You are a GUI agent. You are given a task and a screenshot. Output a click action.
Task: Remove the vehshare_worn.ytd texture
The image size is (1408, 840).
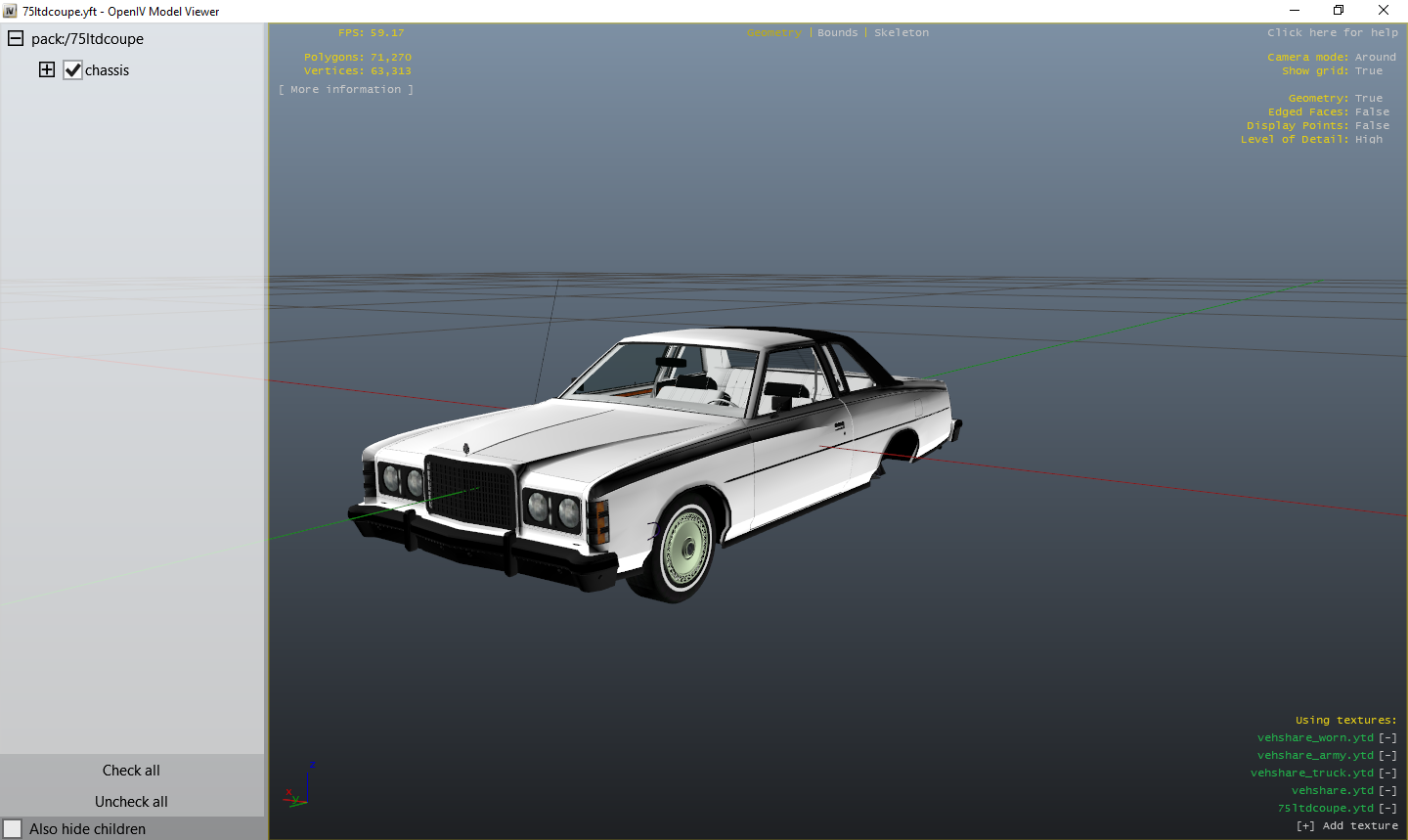[x=1387, y=736]
